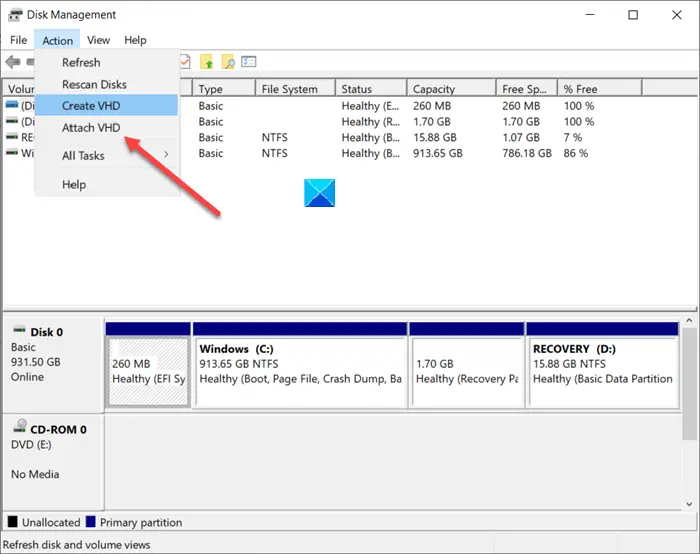Click the Disk 0 drive icon
Screen dimensions: 700x554
tap(19, 330)
